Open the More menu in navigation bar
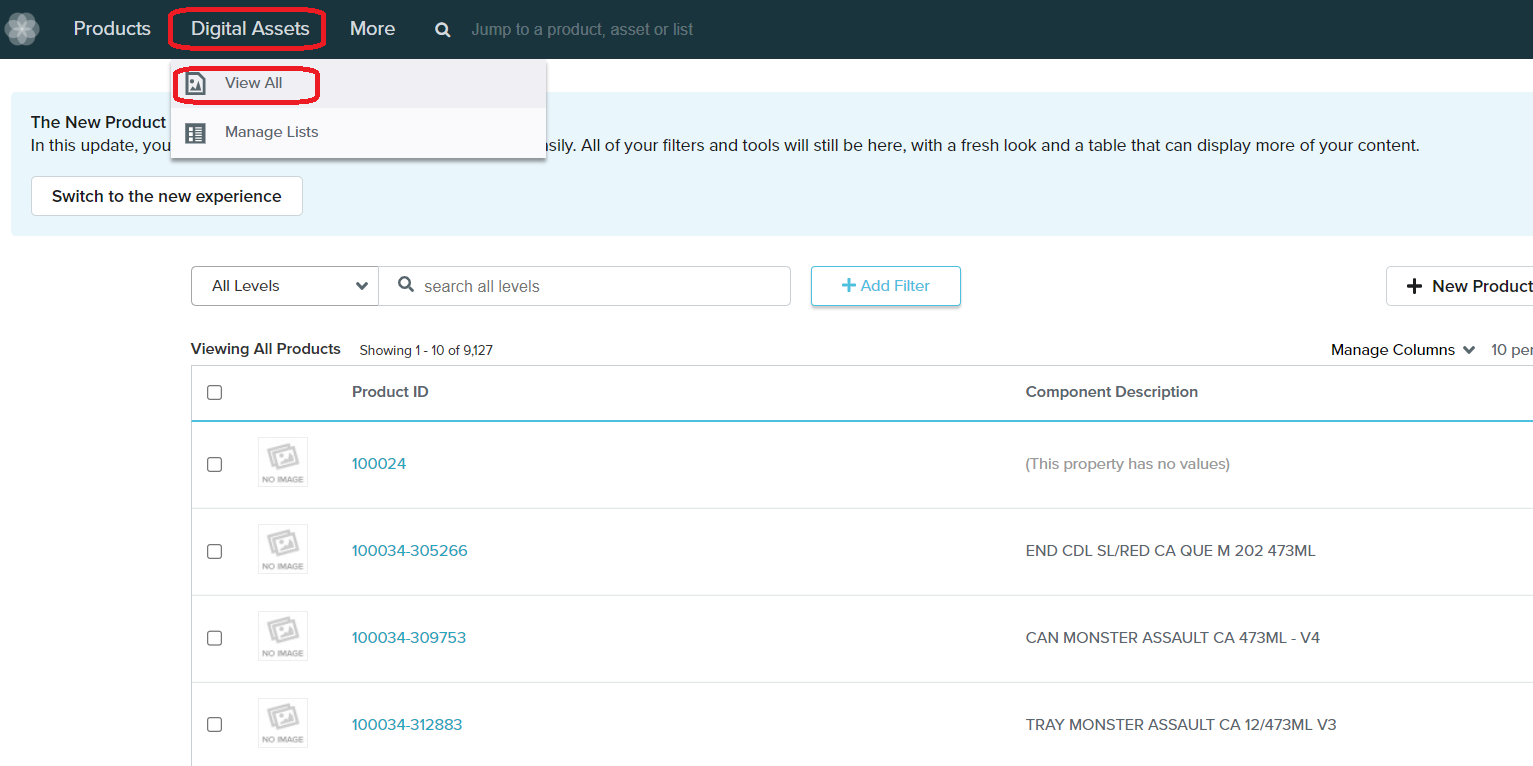Image resolution: width=1533 pixels, height=766 pixels. coord(372,29)
